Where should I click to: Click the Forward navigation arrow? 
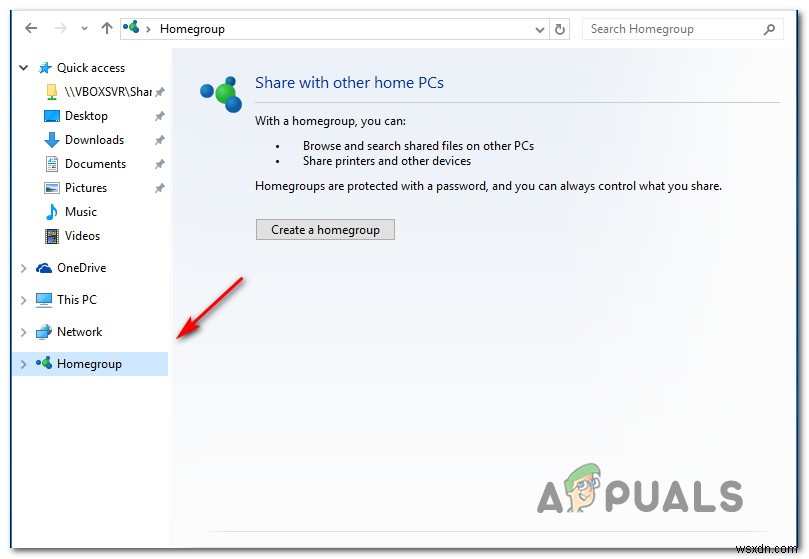tap(61, 28)
